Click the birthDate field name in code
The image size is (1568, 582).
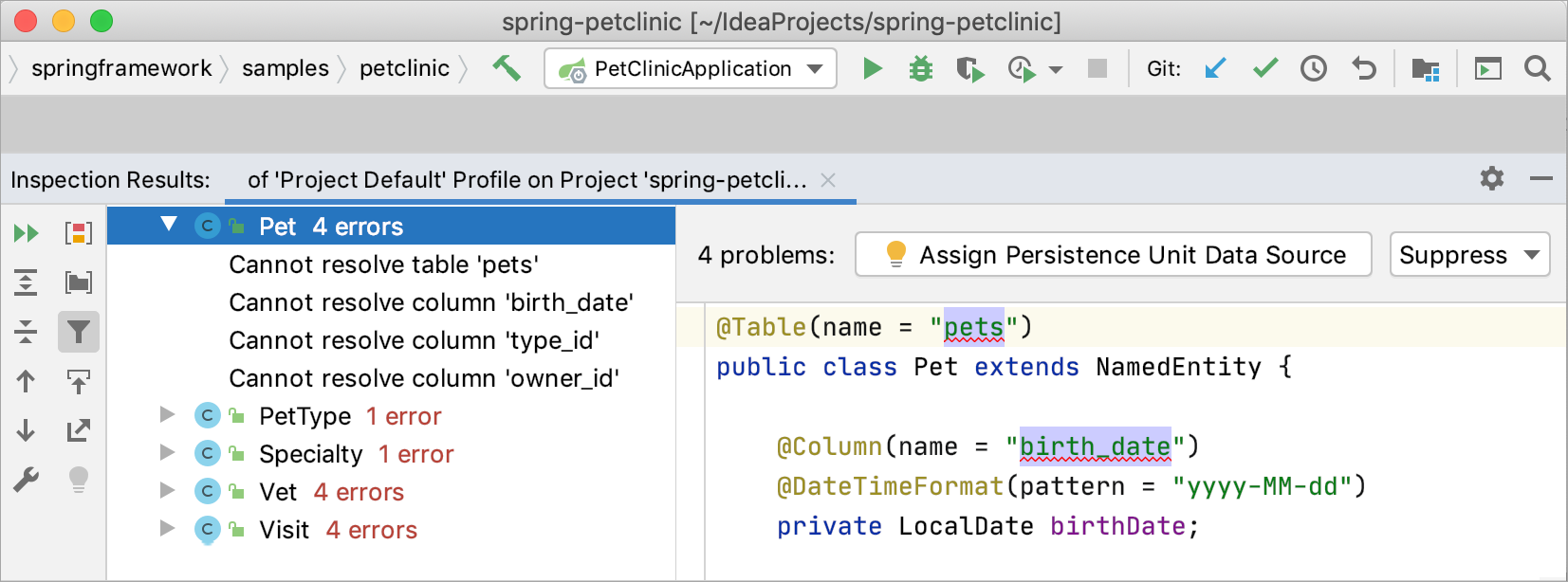(1117, 526)
